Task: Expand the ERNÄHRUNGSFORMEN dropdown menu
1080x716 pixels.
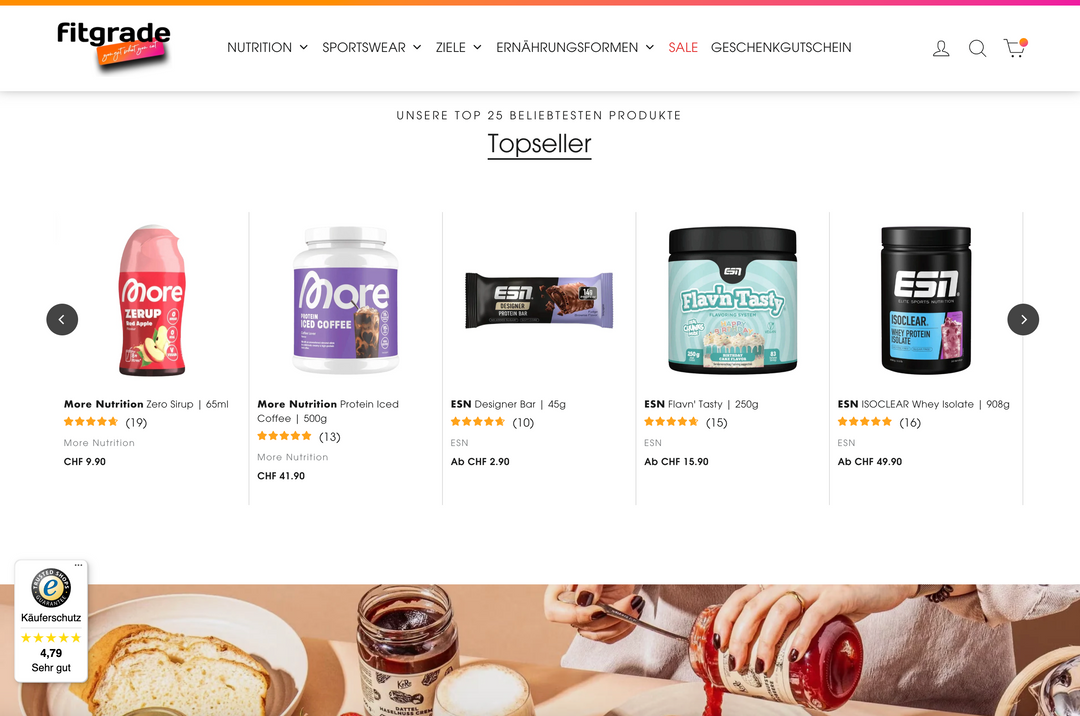Action: pyautogui.click(x=574, y=48)
